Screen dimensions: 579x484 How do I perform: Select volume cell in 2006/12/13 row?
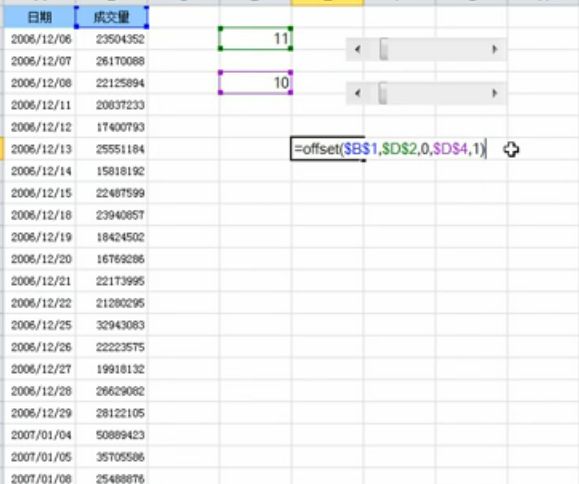point(112,149)
